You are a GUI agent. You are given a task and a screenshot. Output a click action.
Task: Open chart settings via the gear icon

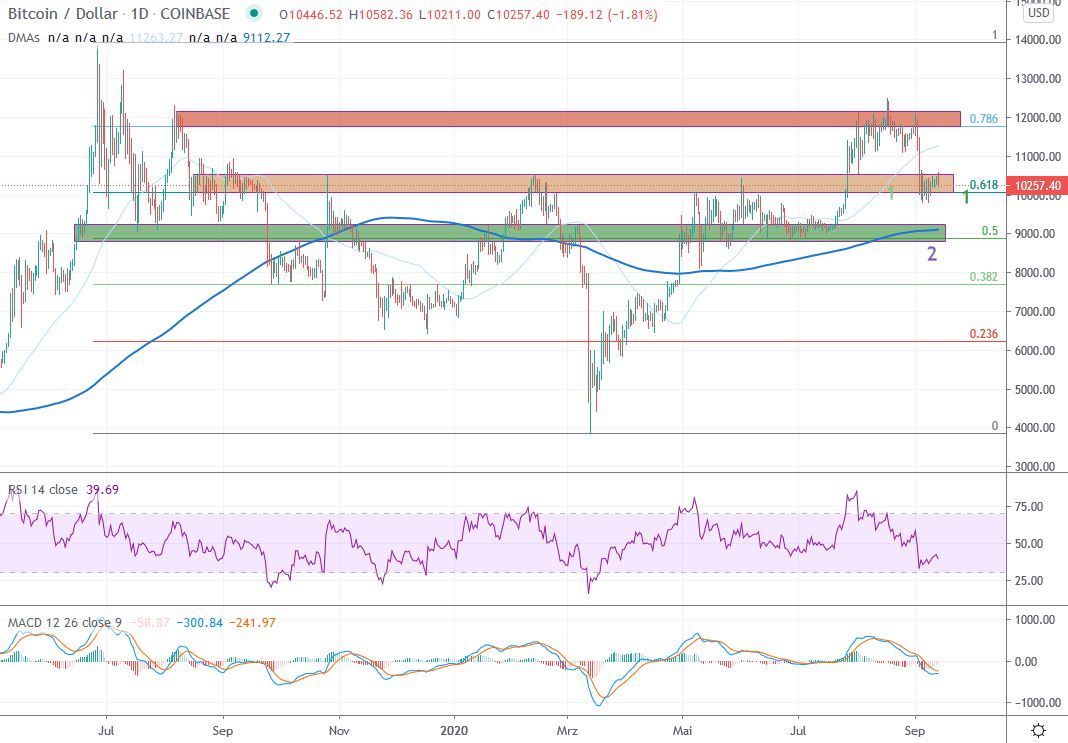click(1040, 731)
